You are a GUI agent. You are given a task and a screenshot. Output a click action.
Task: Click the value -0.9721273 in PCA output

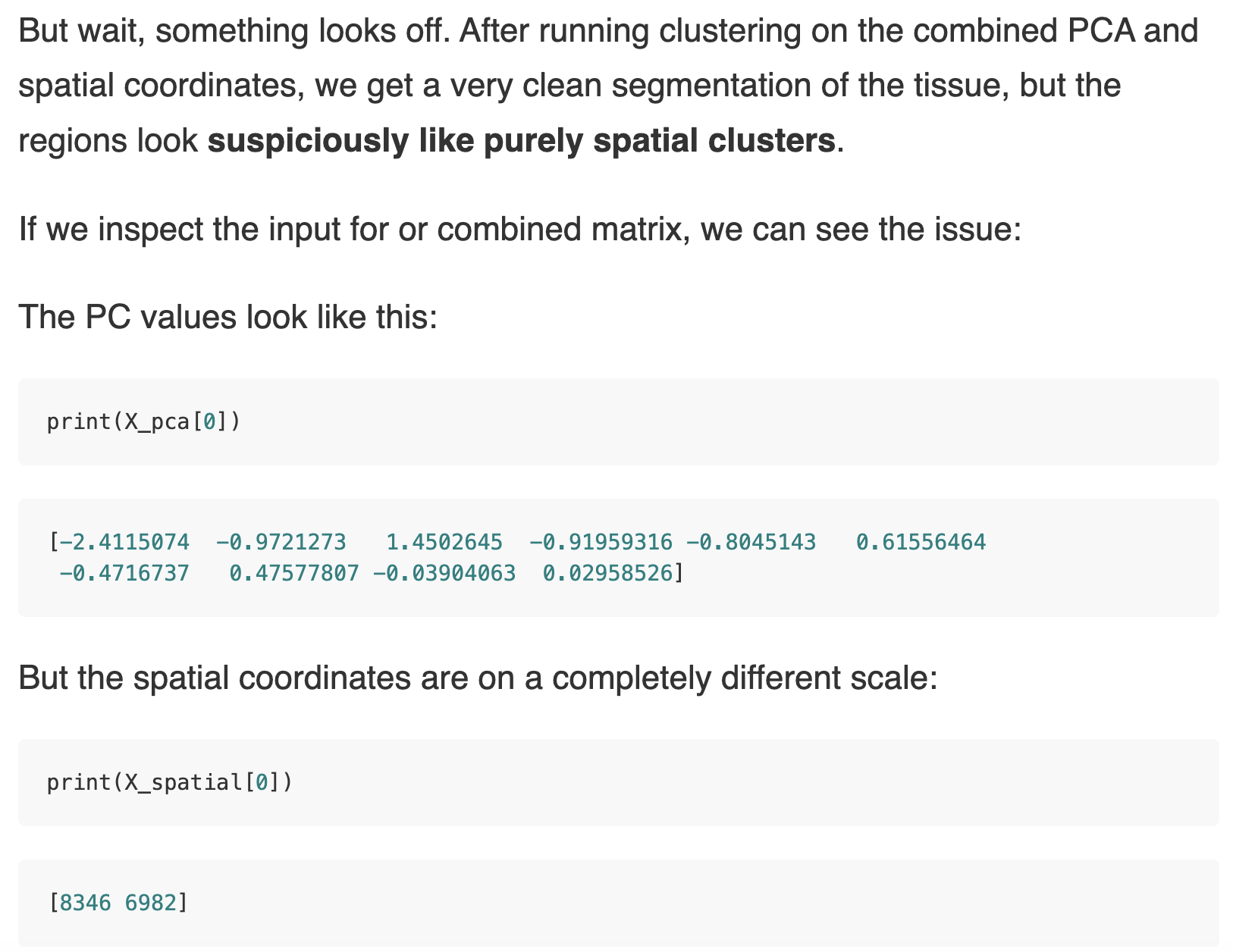point(281,542)
